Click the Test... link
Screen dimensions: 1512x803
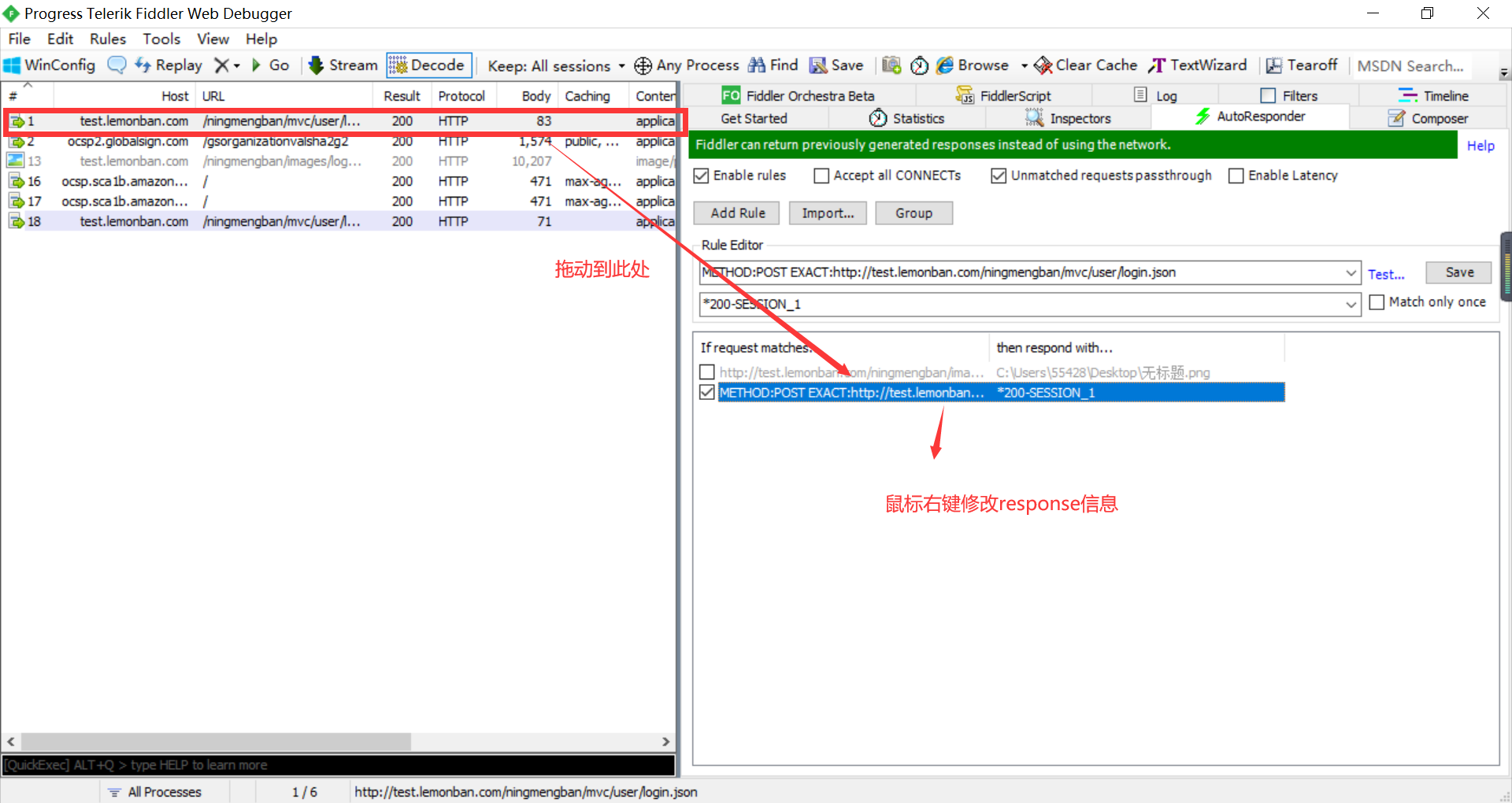pyautogui.click(x=1386, y=275)
